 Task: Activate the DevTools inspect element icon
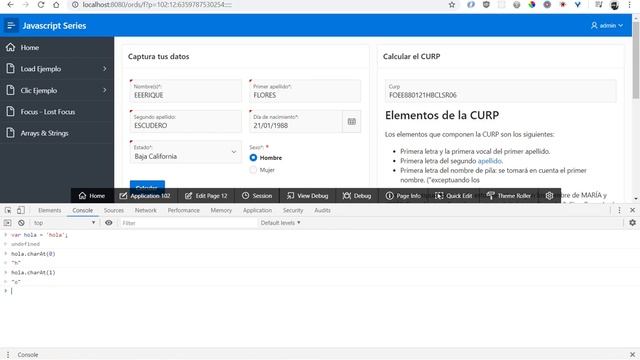8,210
